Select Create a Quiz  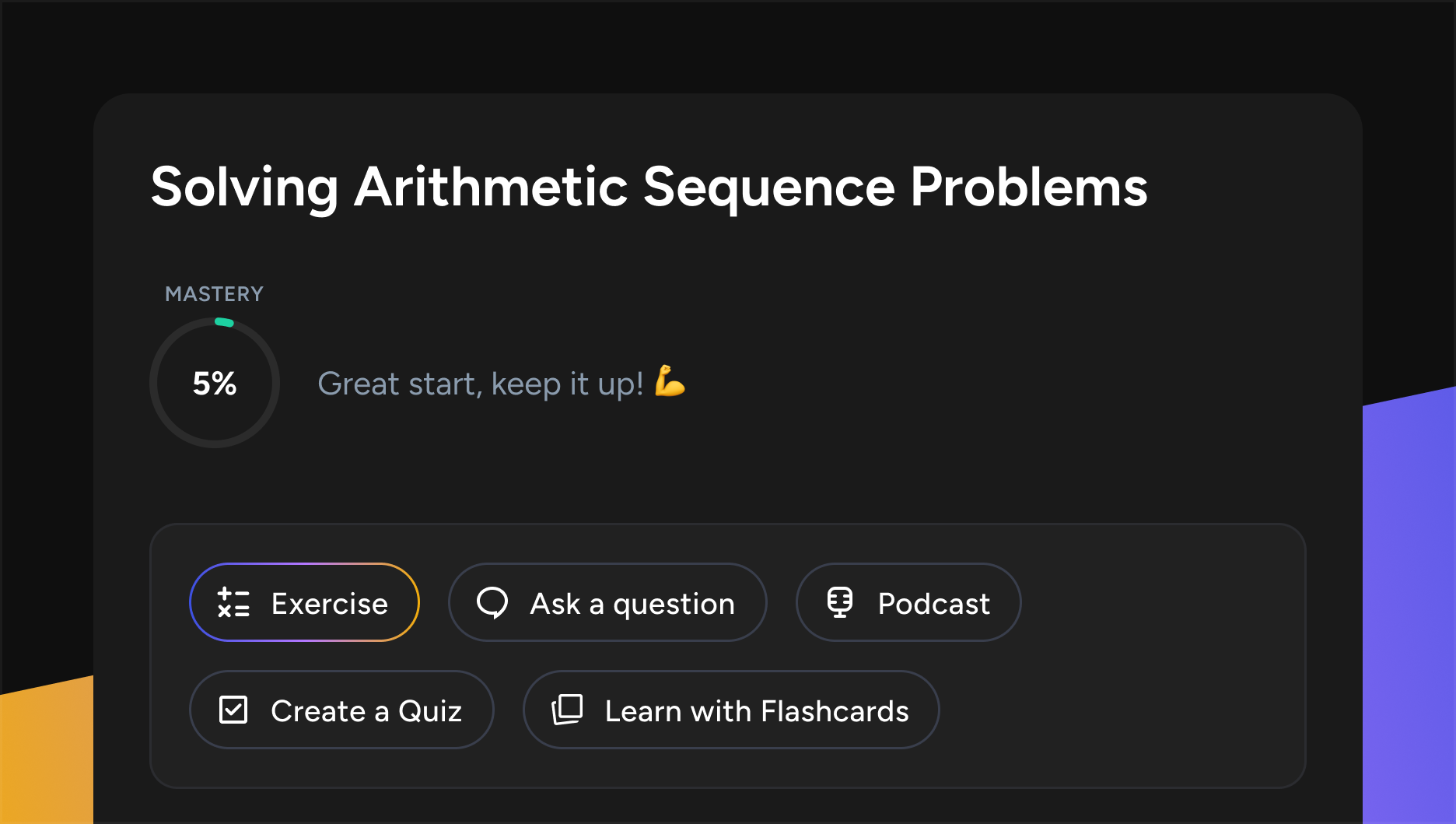pyautogui.click(x=366, y=710)
